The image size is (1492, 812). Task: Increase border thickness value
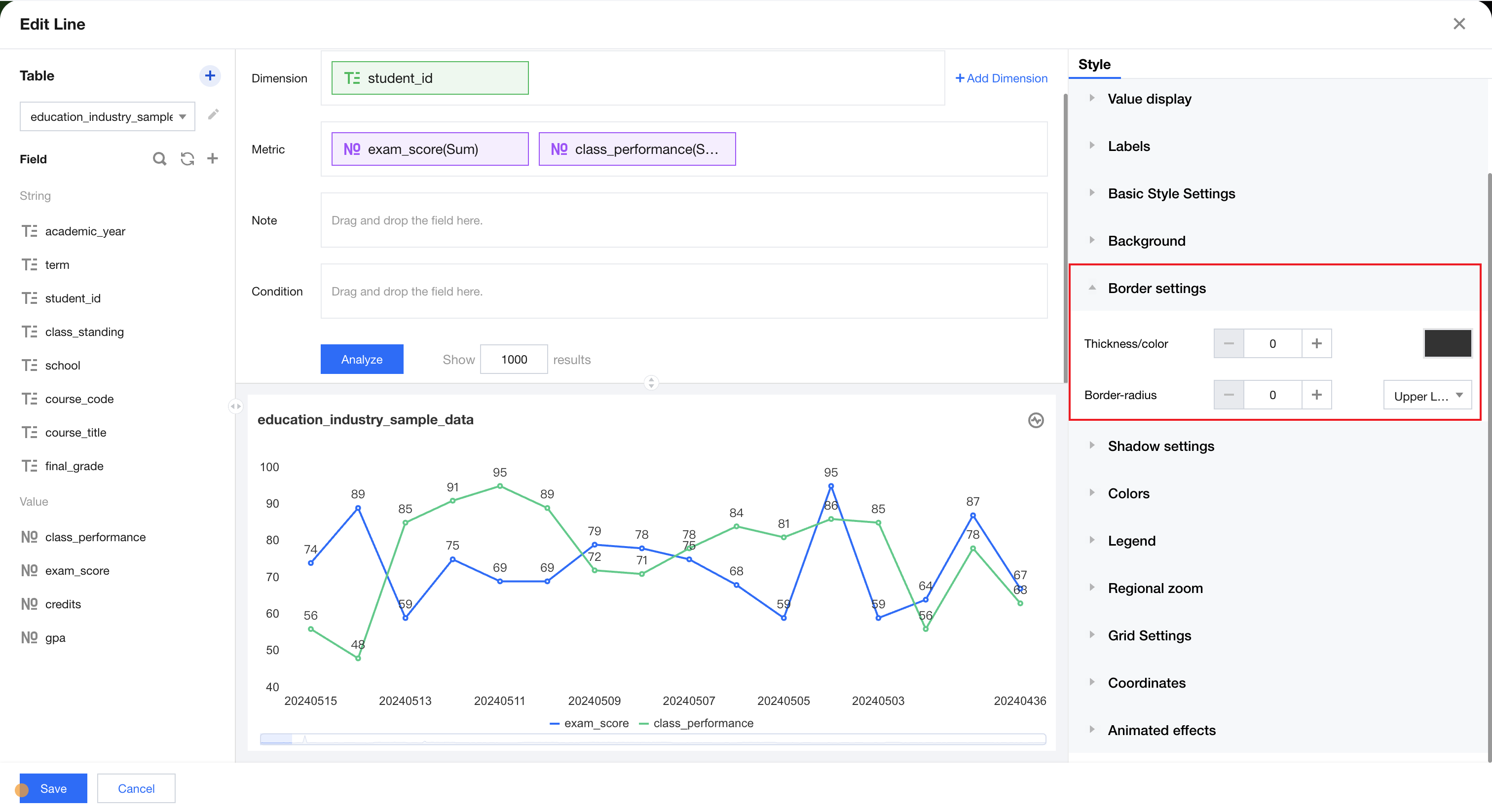click(1316, 343)
